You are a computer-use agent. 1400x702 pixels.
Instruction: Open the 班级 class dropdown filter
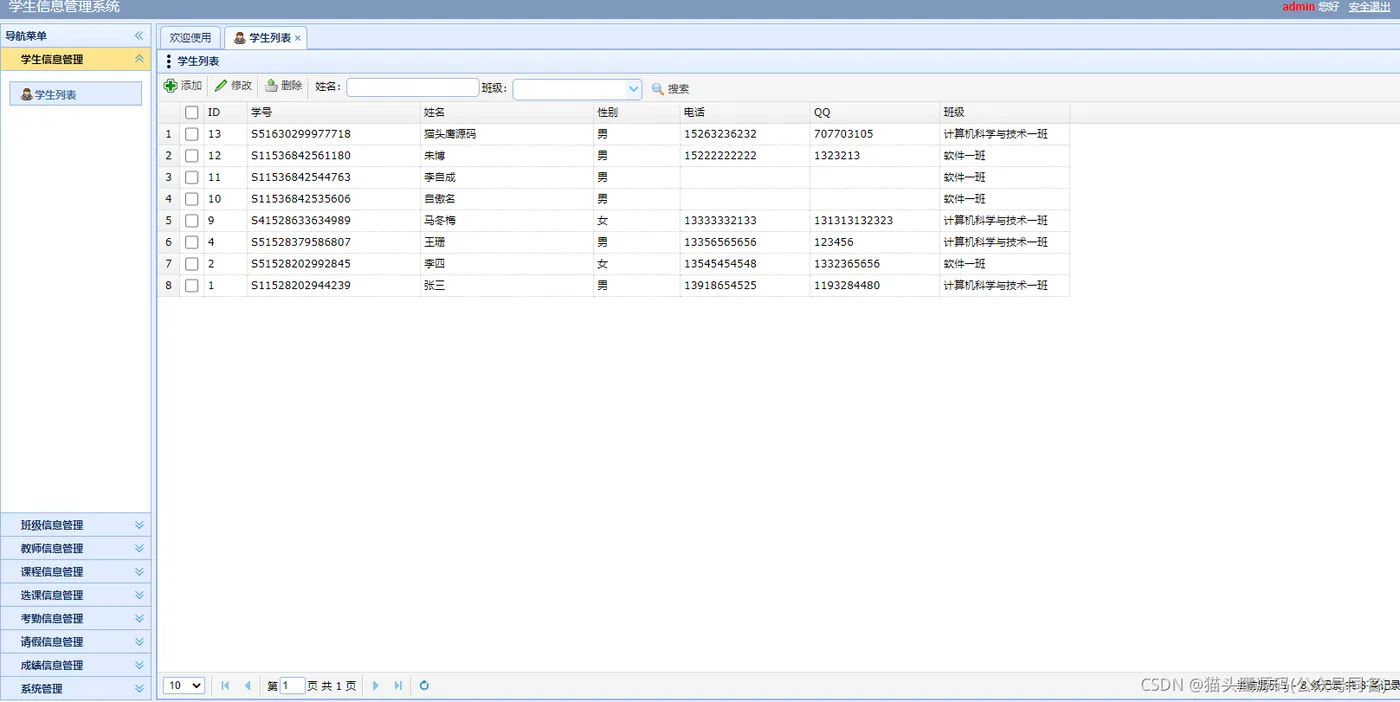point(634,89)
